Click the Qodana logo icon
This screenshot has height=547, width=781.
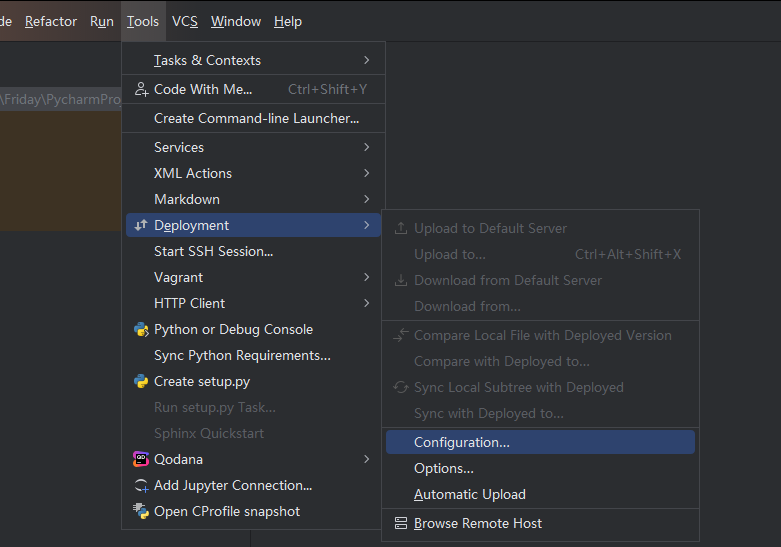pyautogui.click(x=141, y=459)
